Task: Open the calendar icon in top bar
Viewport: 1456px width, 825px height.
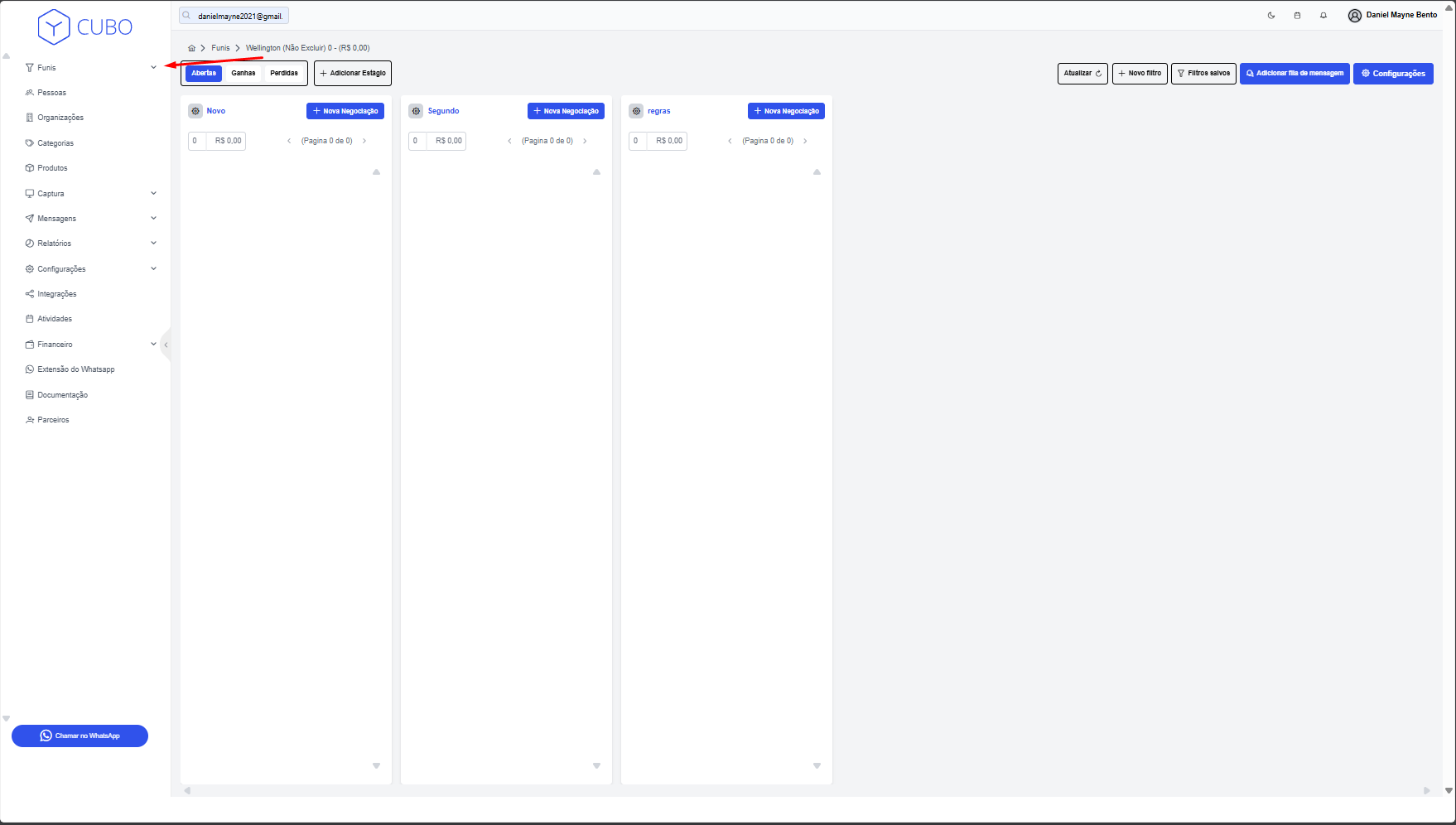Action: coord(1297,16)
